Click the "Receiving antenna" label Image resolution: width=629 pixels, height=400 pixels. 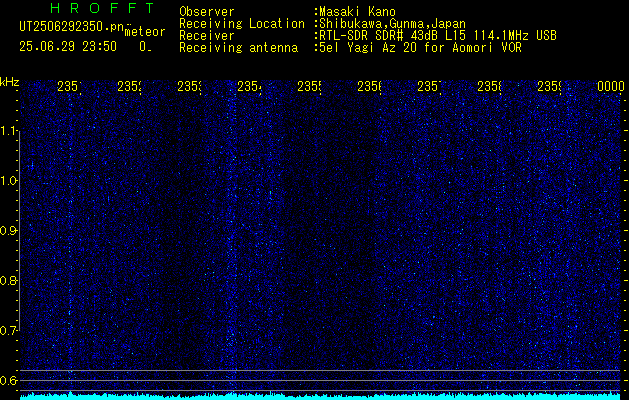point(238,48)
